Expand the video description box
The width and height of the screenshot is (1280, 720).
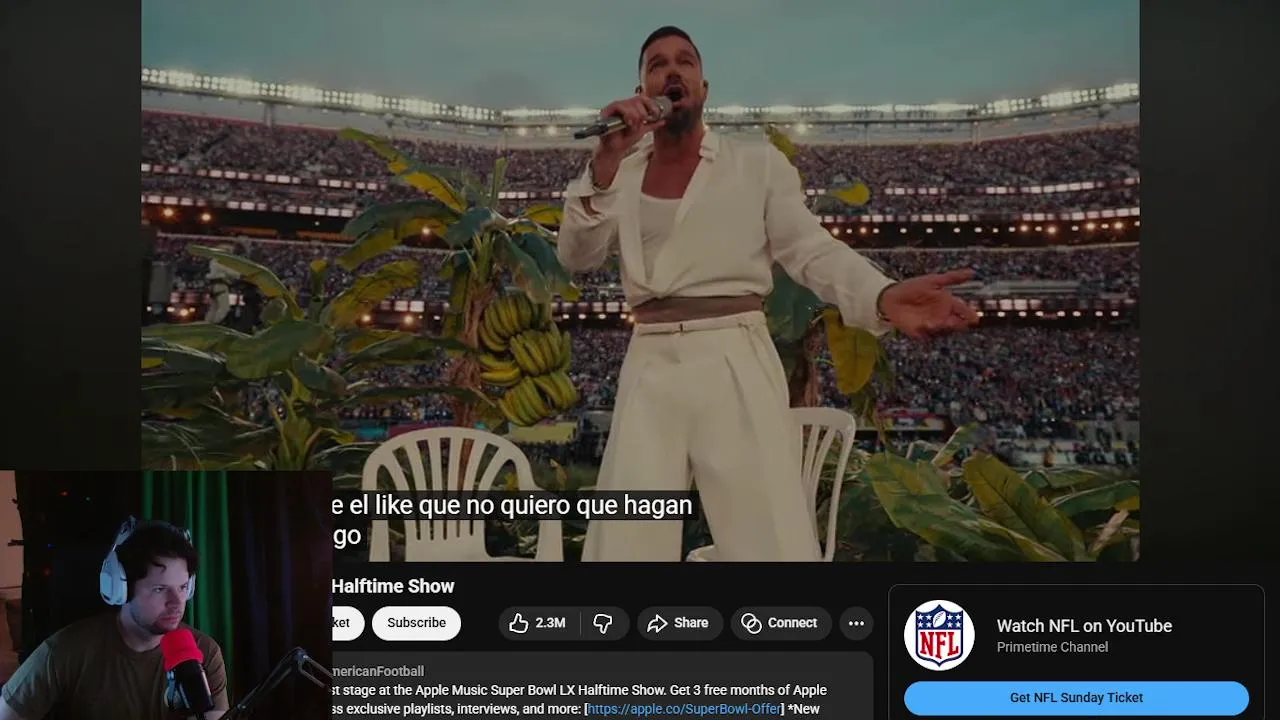click(602, 686)
